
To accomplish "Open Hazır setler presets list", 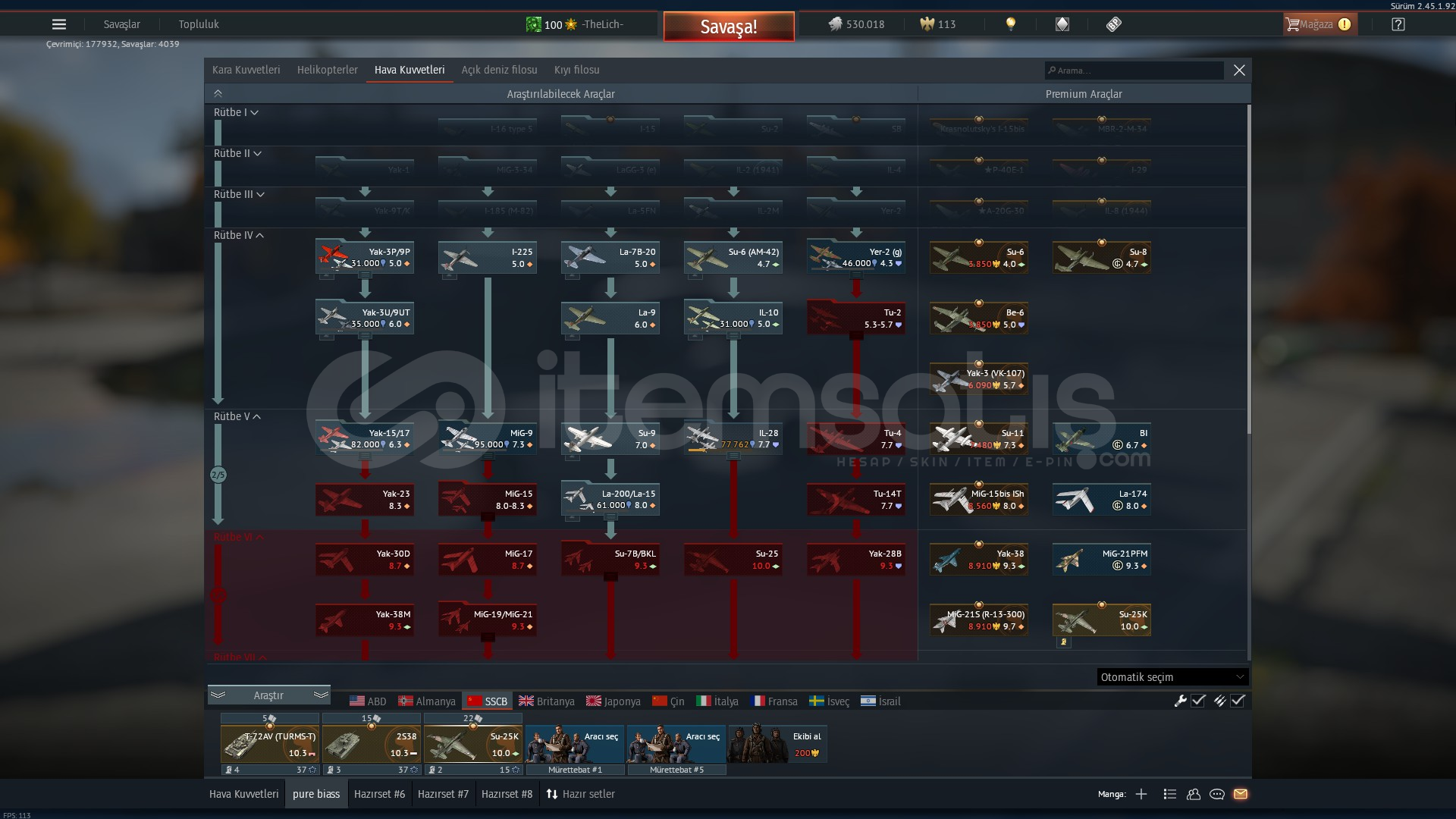I will tap(580, 794).
